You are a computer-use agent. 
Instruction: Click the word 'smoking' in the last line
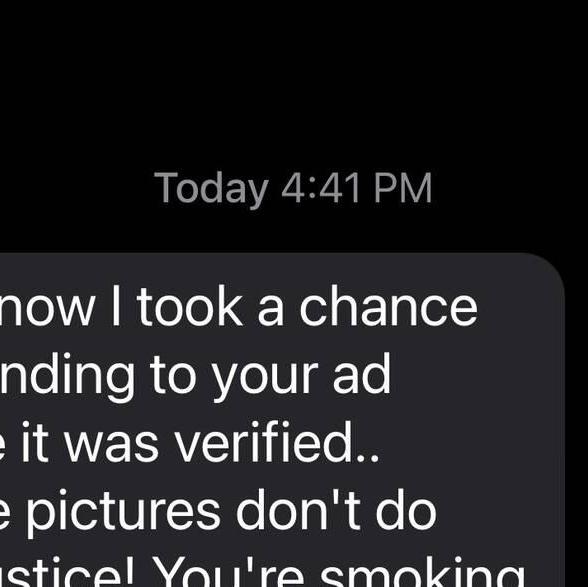click(x=422, y=573)
